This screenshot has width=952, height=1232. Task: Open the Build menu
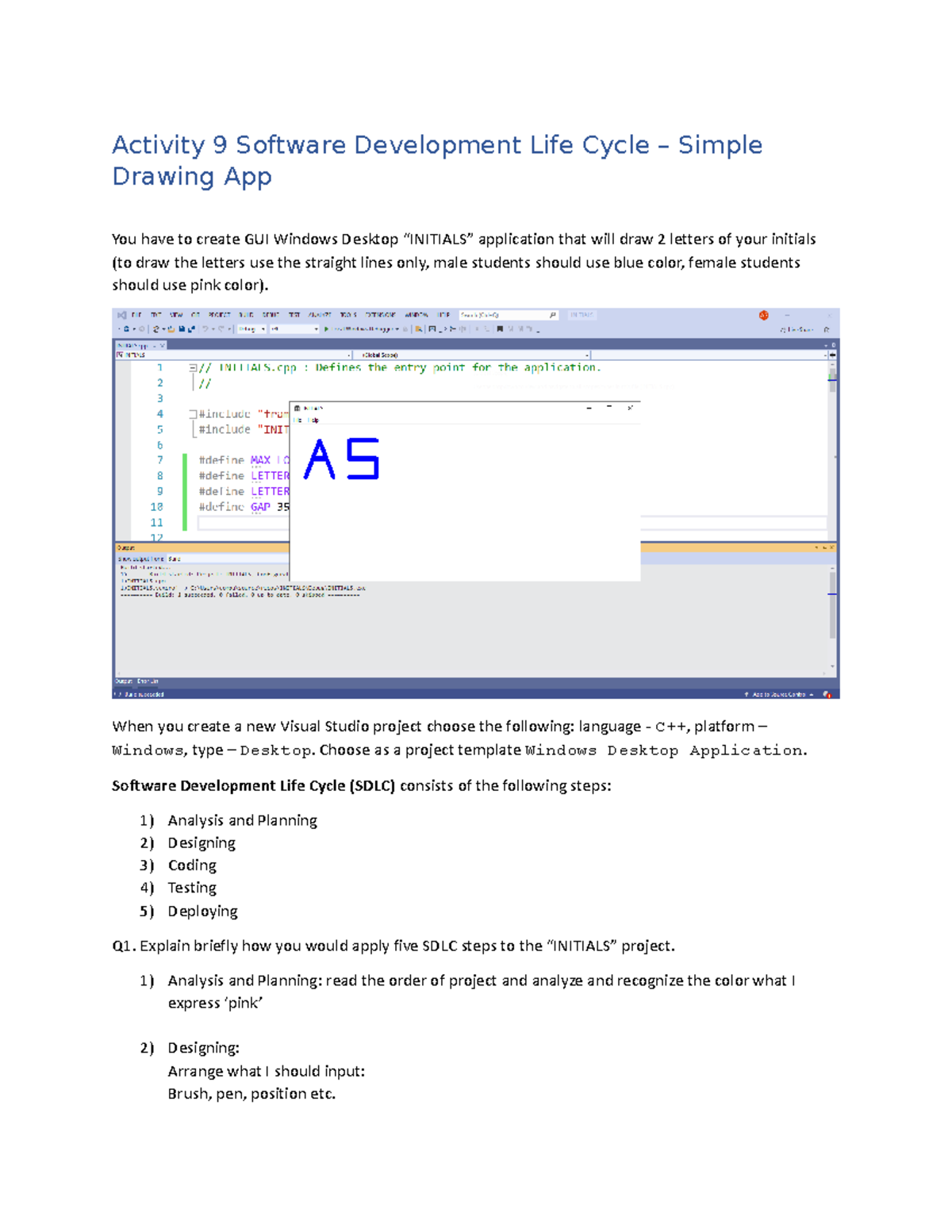point(246,314)
